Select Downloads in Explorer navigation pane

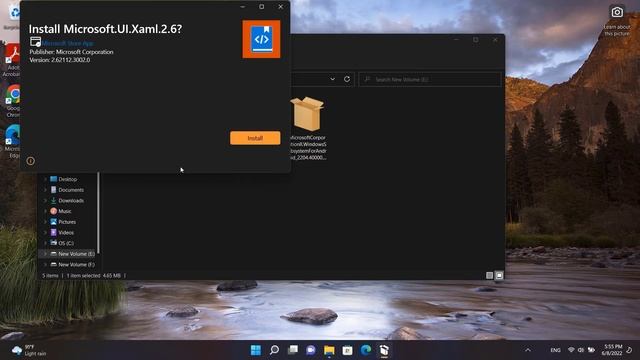click(x=68, y=200)
